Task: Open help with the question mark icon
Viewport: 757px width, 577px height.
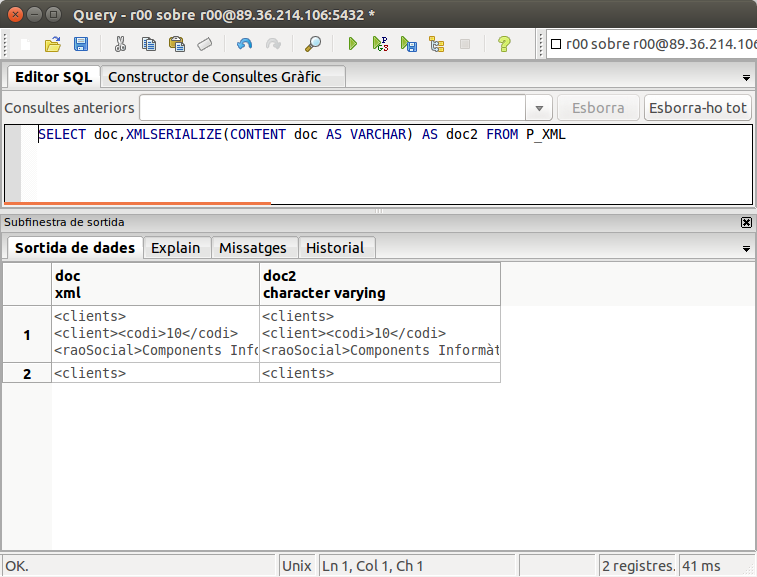Action: (x=504, y=44)
